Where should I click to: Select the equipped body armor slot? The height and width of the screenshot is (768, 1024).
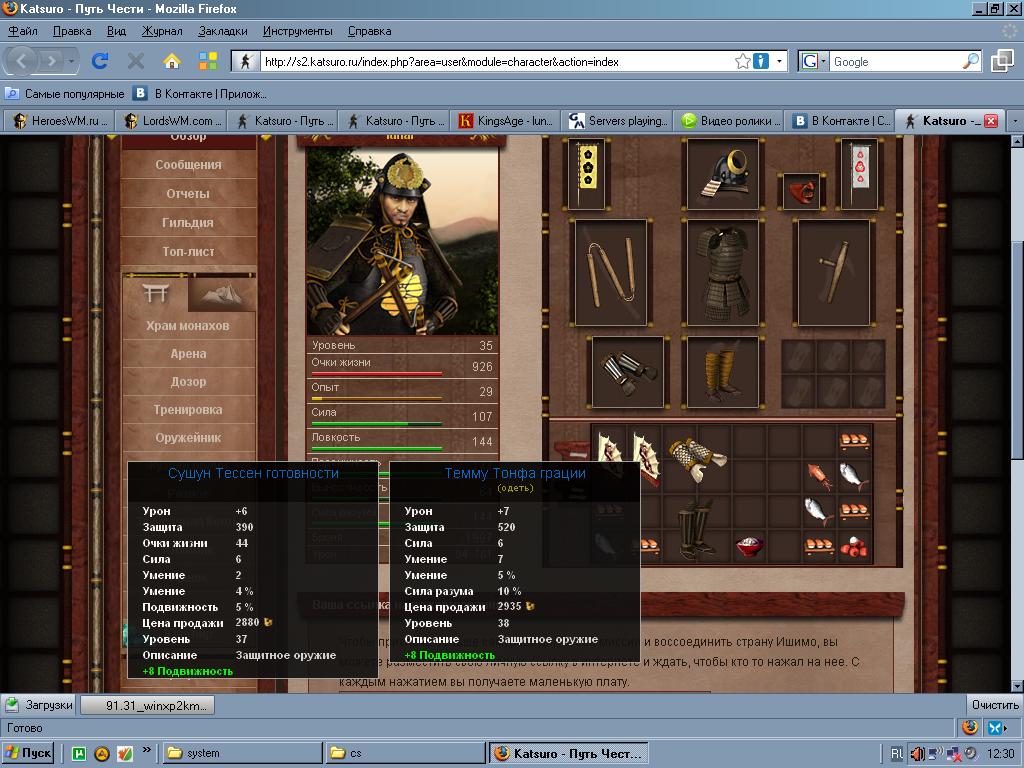coord(722,272)
